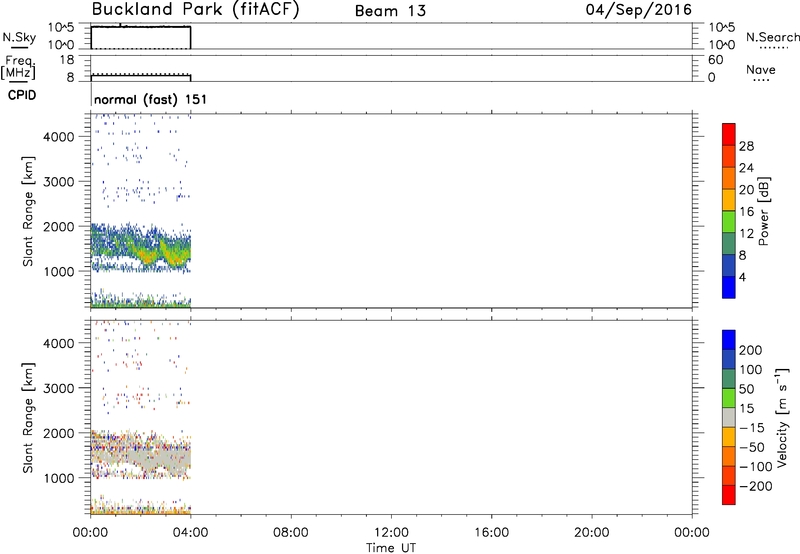This screenshot has width=800, height=554.
Task: Click the 'CPID' label
Action: (x=22, y=95)
